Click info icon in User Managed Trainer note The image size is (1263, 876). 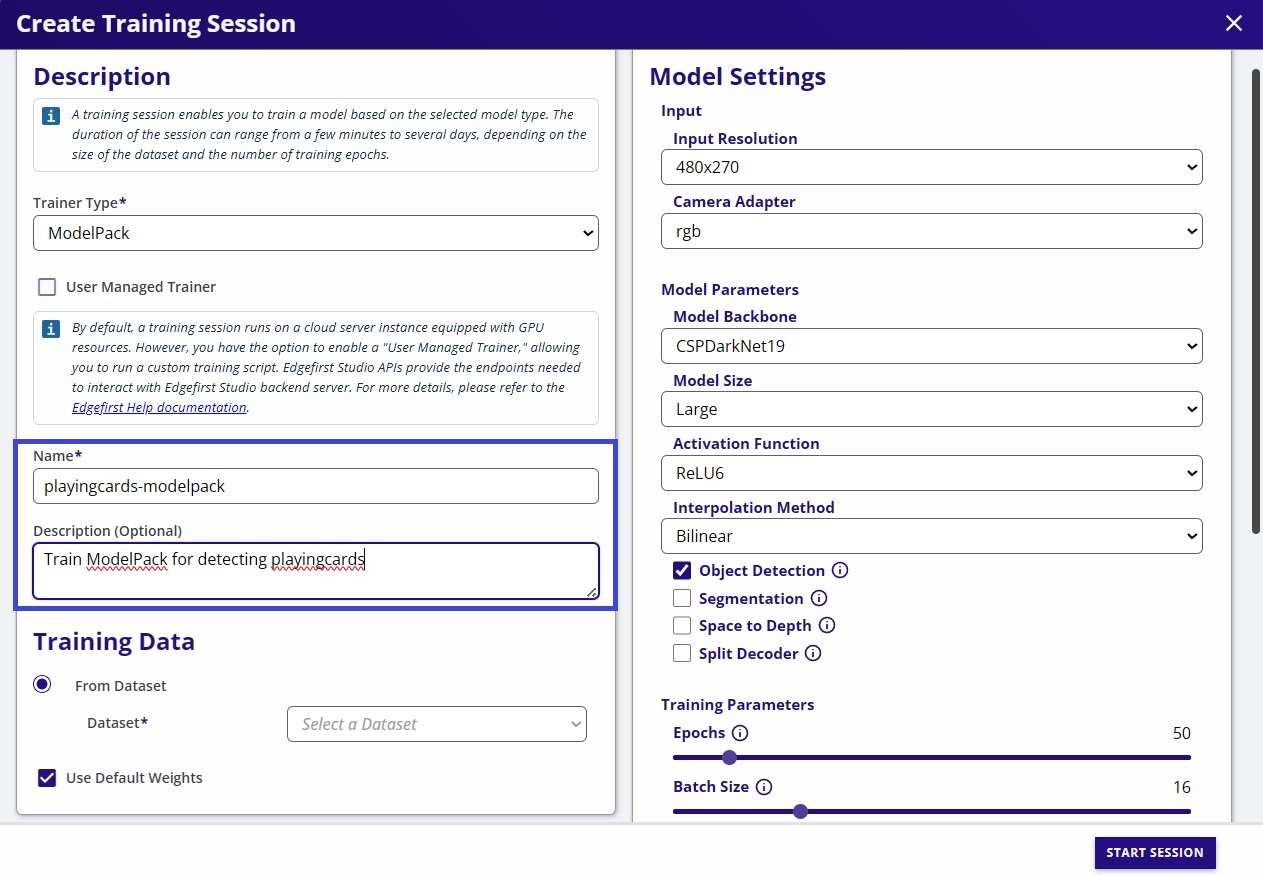(x=51, y=329)
